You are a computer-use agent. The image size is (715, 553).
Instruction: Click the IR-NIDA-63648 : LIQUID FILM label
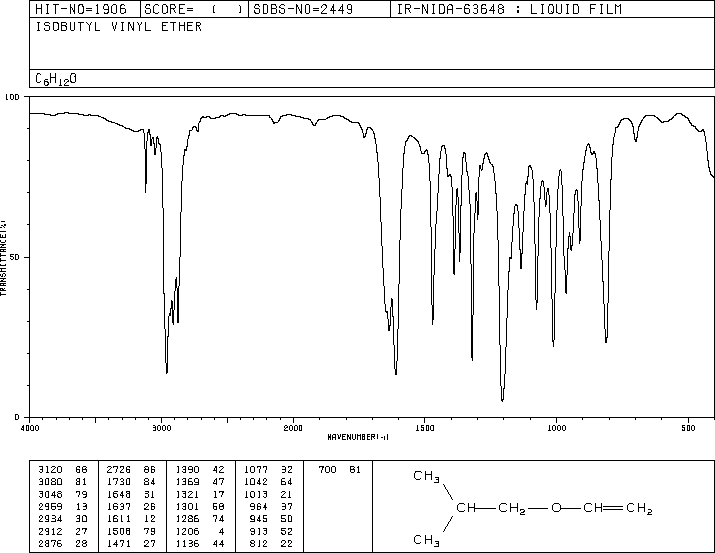(509, 9)
